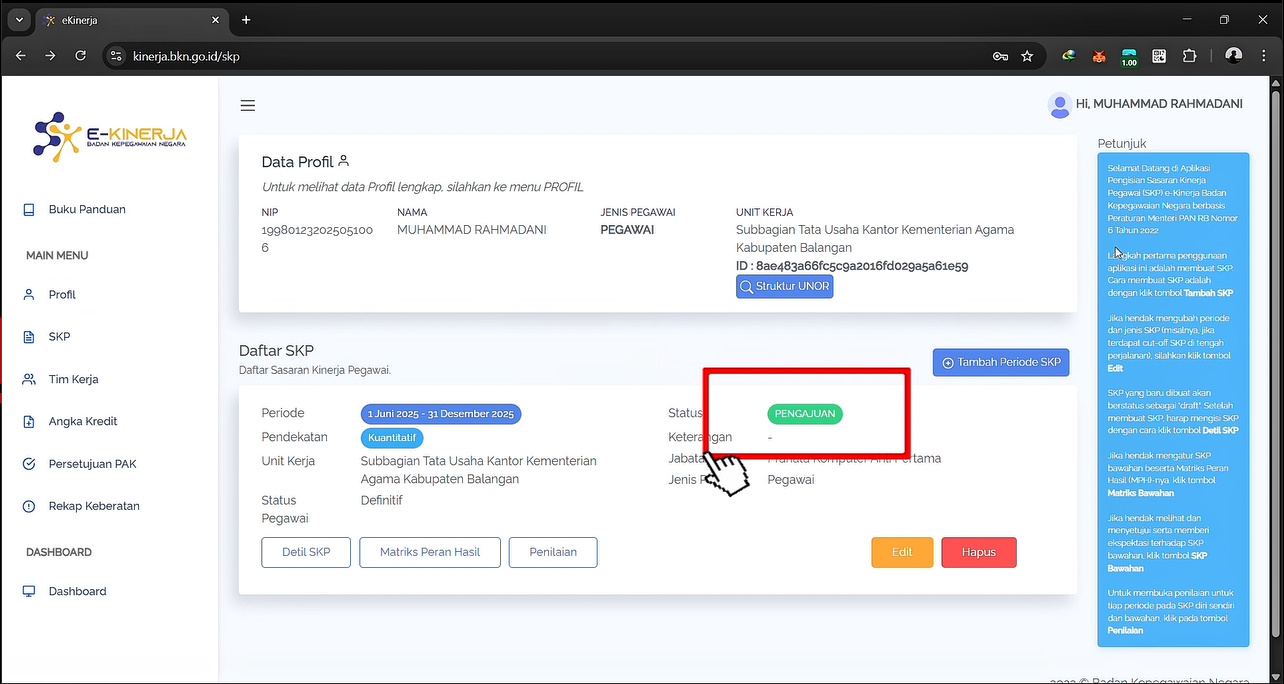Open the browser Extensions puzzle icon
1284x684 pixels.
point(1189,56)
